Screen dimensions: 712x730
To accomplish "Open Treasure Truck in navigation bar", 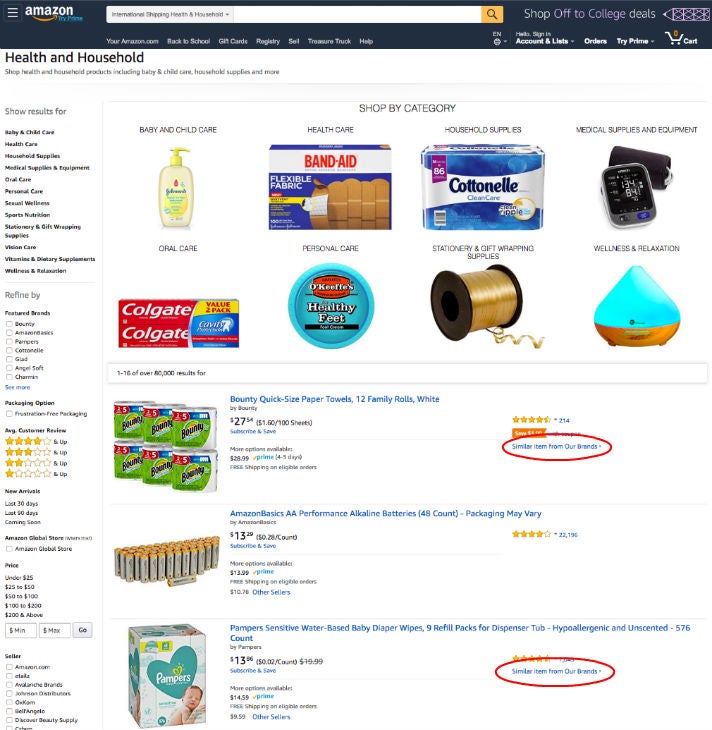I will (329, 41).
